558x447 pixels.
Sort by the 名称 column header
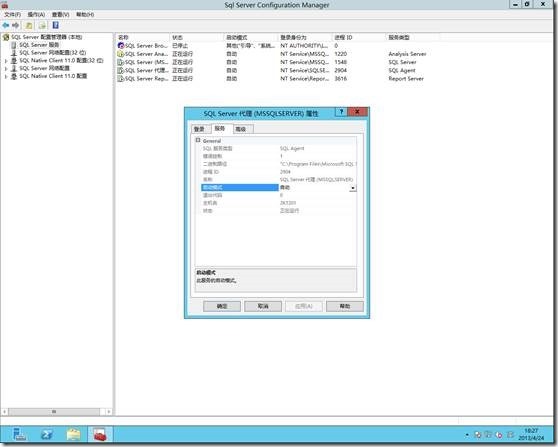click(x=143, y=37)
